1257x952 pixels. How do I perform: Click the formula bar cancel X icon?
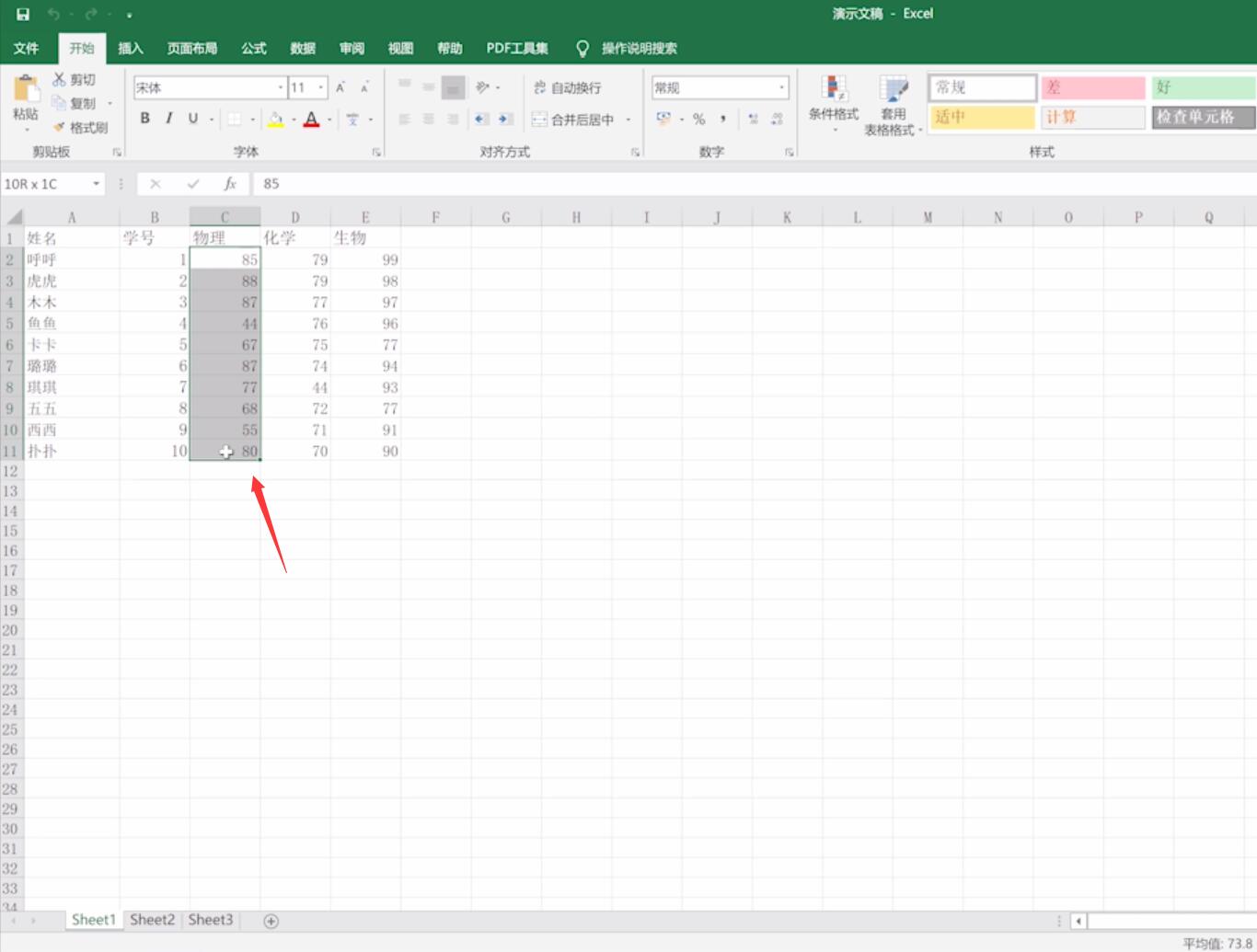(156, 184)
